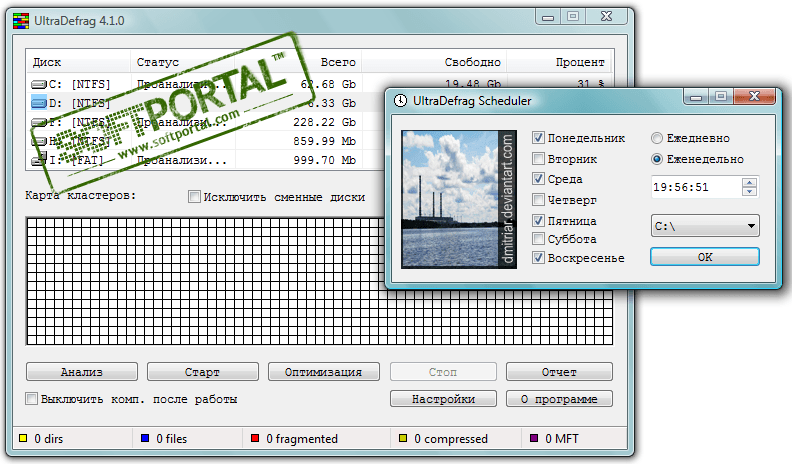Click the Оптимизация button
This screenshot has height=464, width=792.
coord(324,372)
